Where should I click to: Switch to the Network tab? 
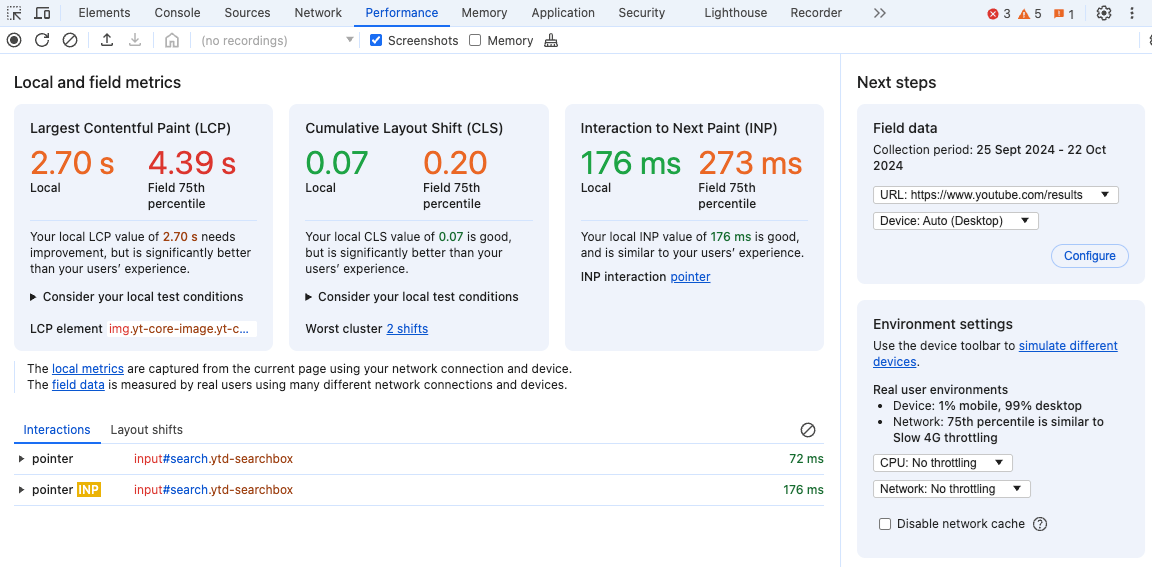point(318,13)
